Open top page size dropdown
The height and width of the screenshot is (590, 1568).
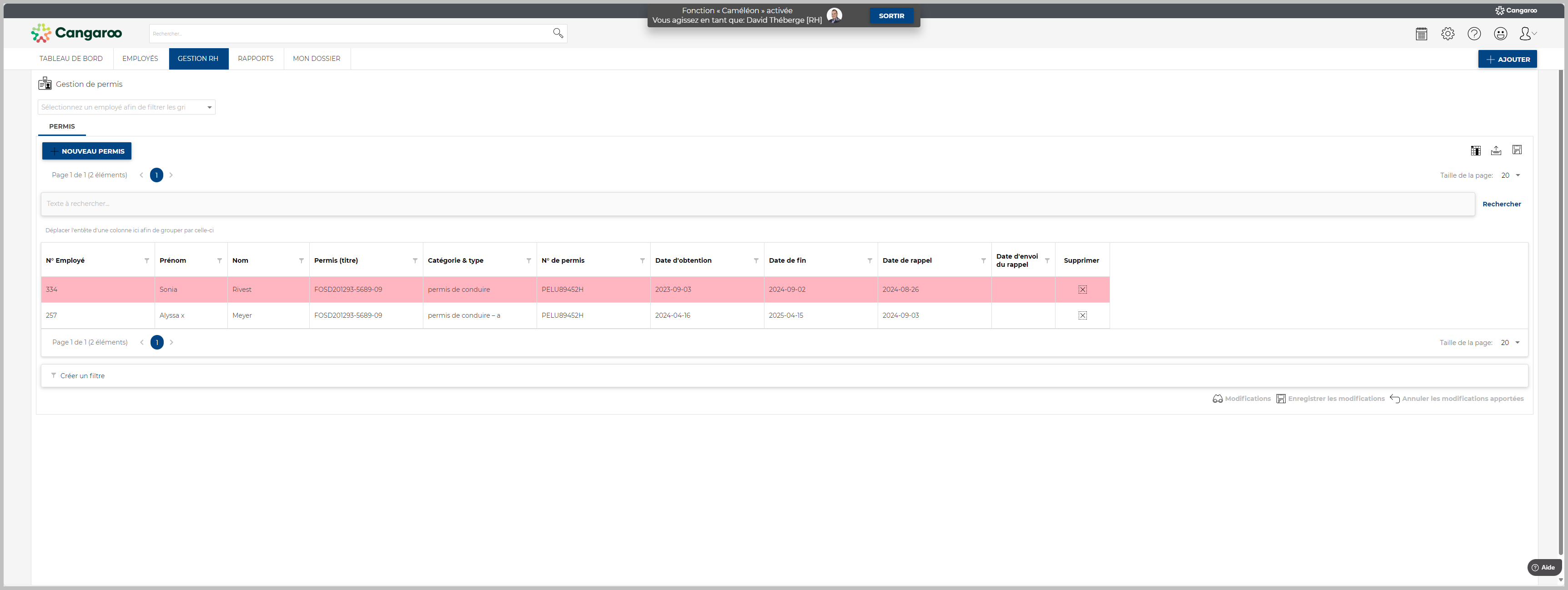click(x=1517, y=176)
